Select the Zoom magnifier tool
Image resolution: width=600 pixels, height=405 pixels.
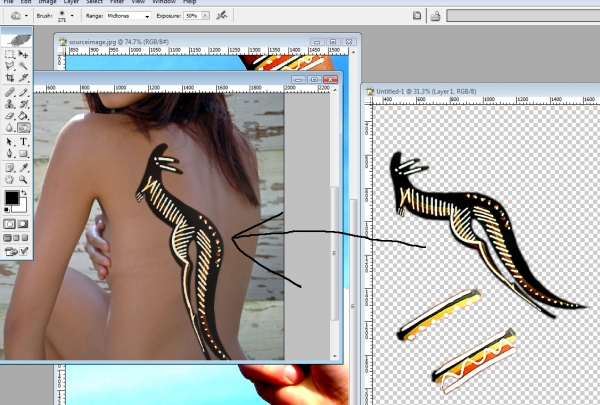tap(23, 179)
